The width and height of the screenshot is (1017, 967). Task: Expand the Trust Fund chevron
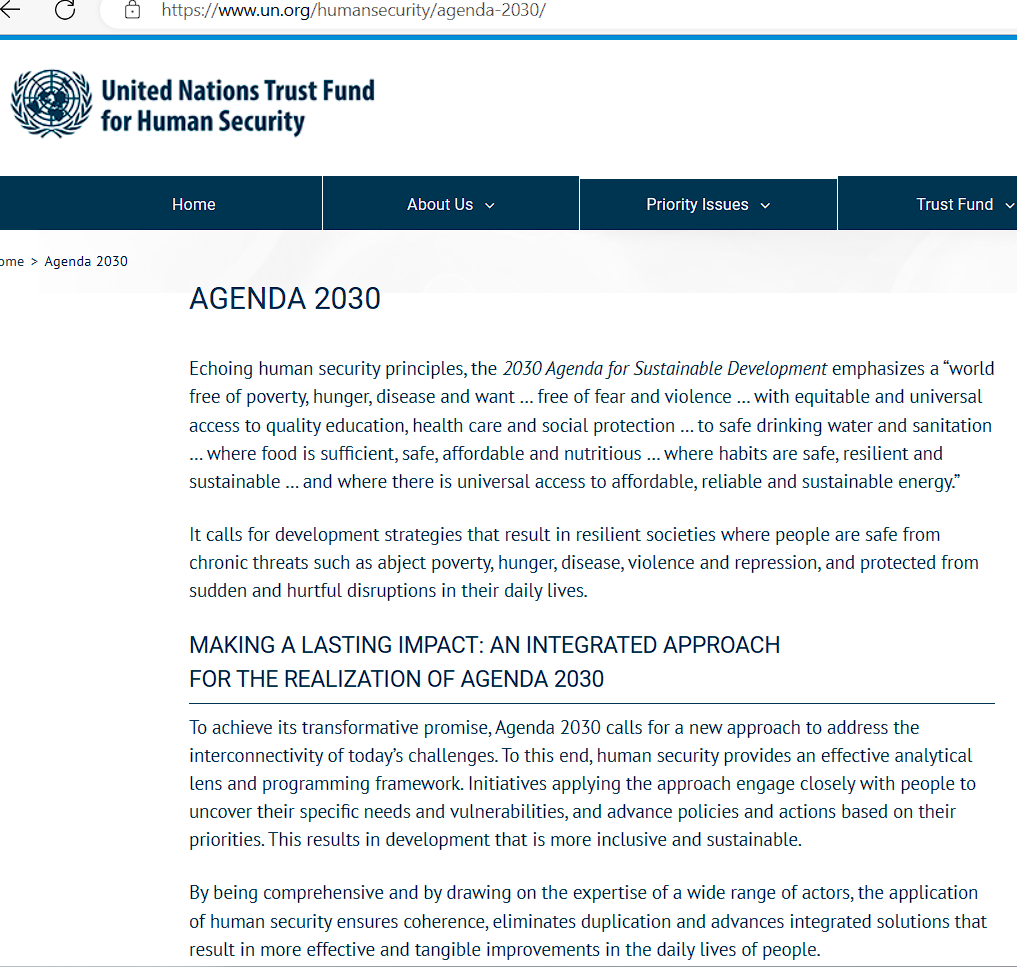1010,206
